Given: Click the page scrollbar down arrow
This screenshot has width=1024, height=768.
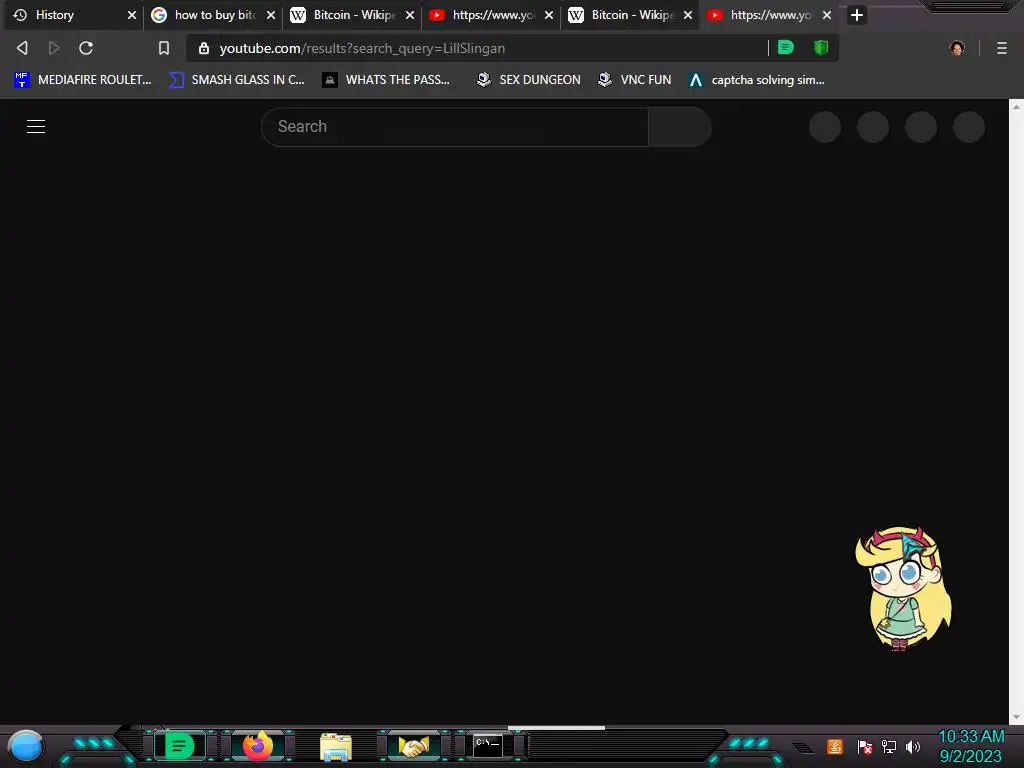Looking at the screenshot, I should coord(1016,717).
